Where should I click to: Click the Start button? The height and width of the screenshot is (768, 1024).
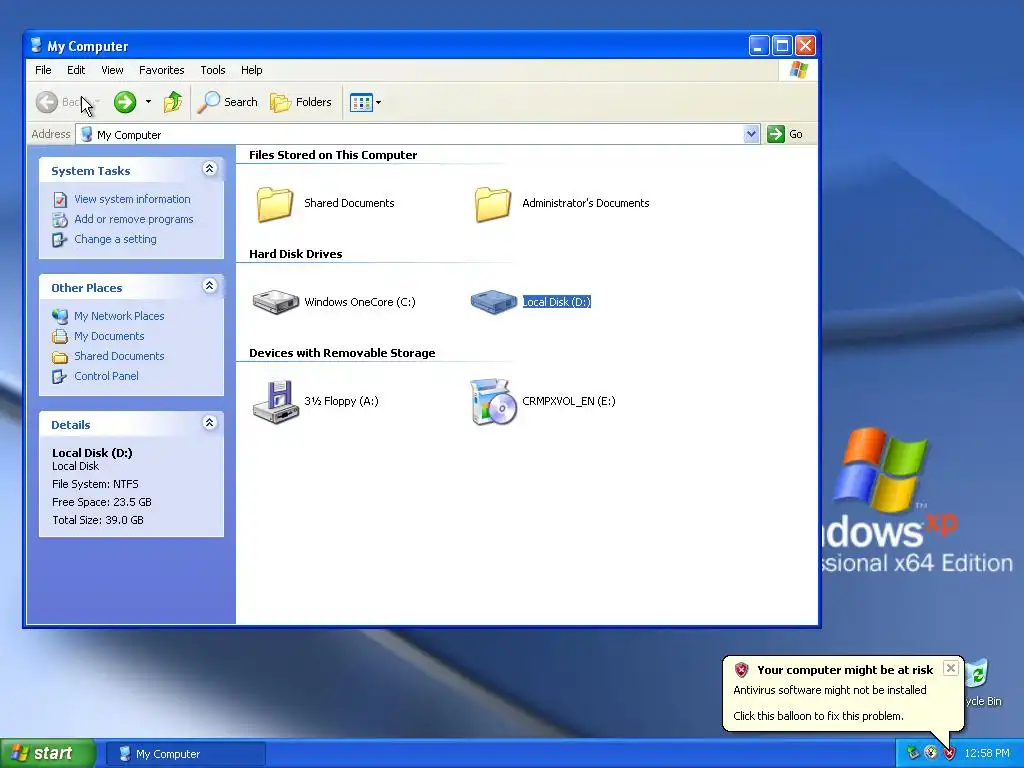coord(47,753)
